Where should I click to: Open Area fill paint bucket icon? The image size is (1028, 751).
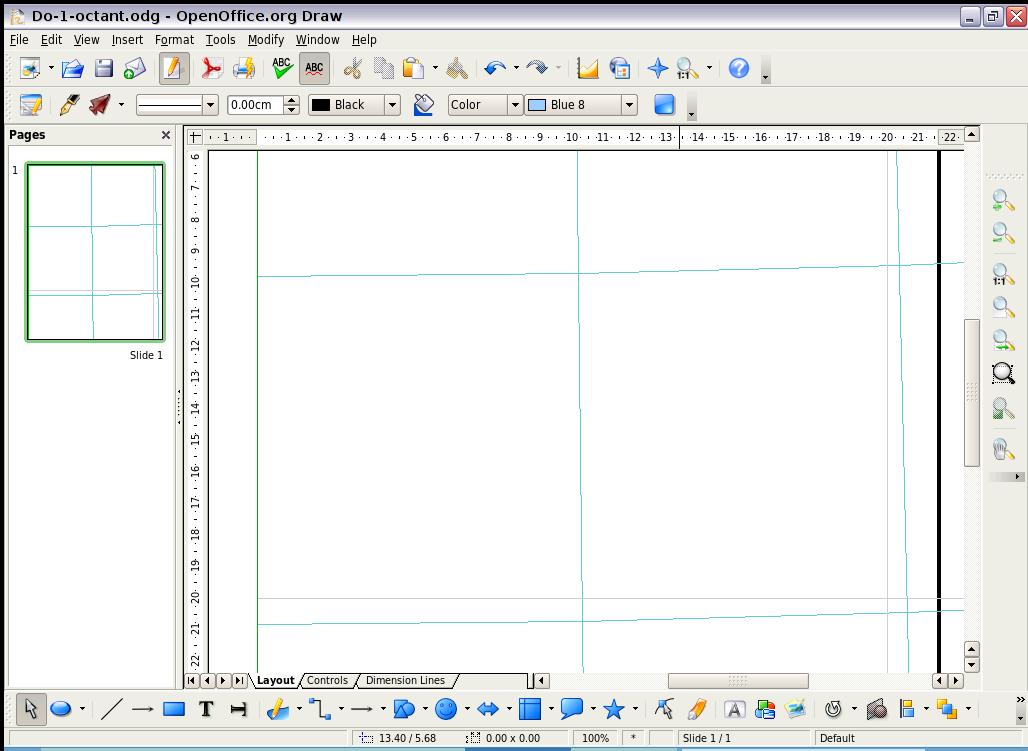pyautogui.click(x=424, y=105)
